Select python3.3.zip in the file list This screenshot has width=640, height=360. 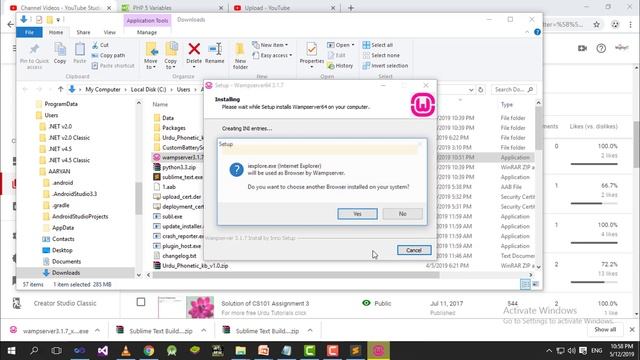point(179,167)
